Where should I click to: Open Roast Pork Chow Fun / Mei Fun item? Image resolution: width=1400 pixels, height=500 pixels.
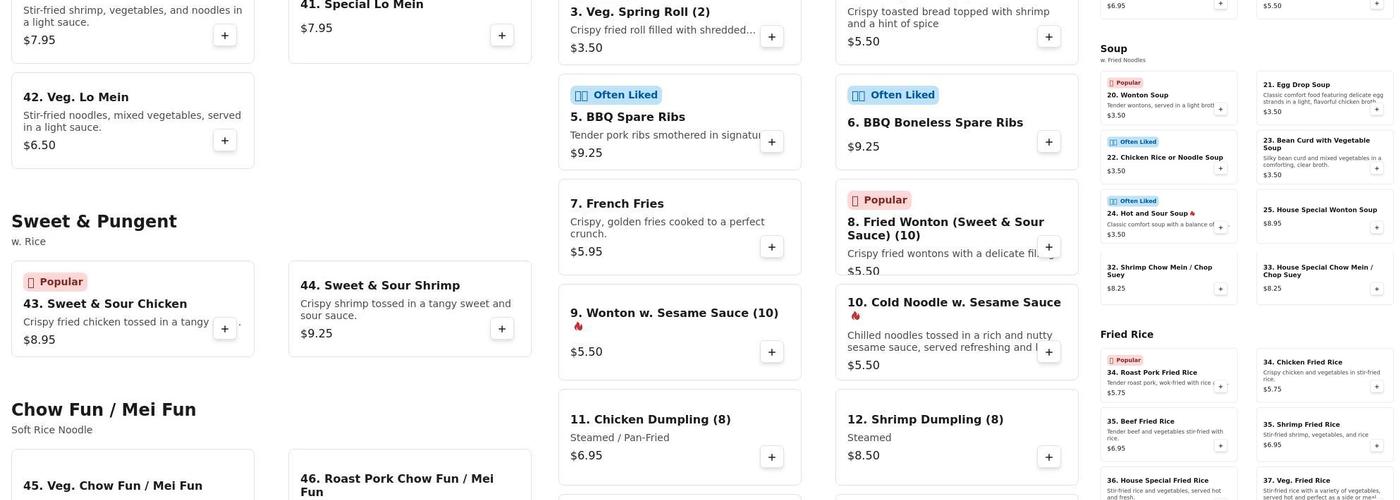397,485
